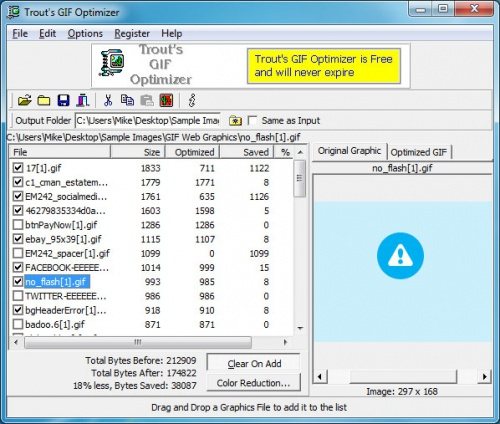The width and height of the screenshot is (500, 424).
Task: Click the Output Folder path field
Action: [x=148, y=121]
